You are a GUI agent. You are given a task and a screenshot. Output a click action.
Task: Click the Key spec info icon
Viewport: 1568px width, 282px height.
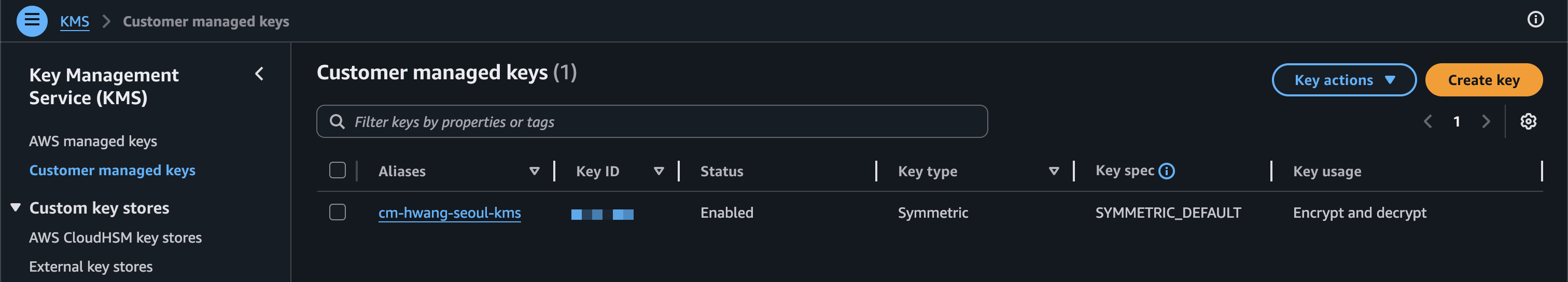tap(1166, 171)
